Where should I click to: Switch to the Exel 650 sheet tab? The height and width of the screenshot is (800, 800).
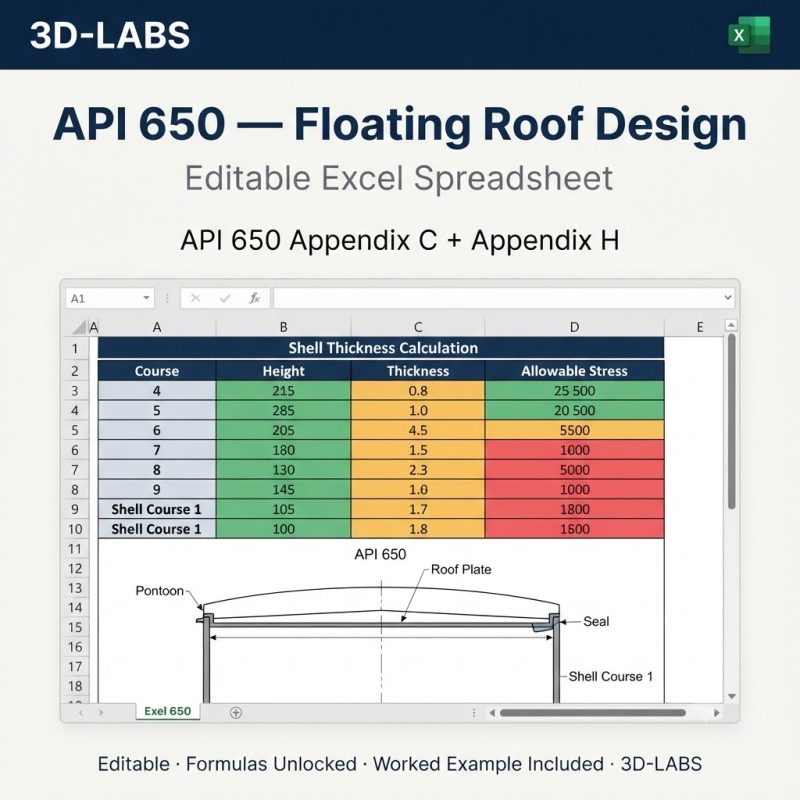[x=168, y=711]
